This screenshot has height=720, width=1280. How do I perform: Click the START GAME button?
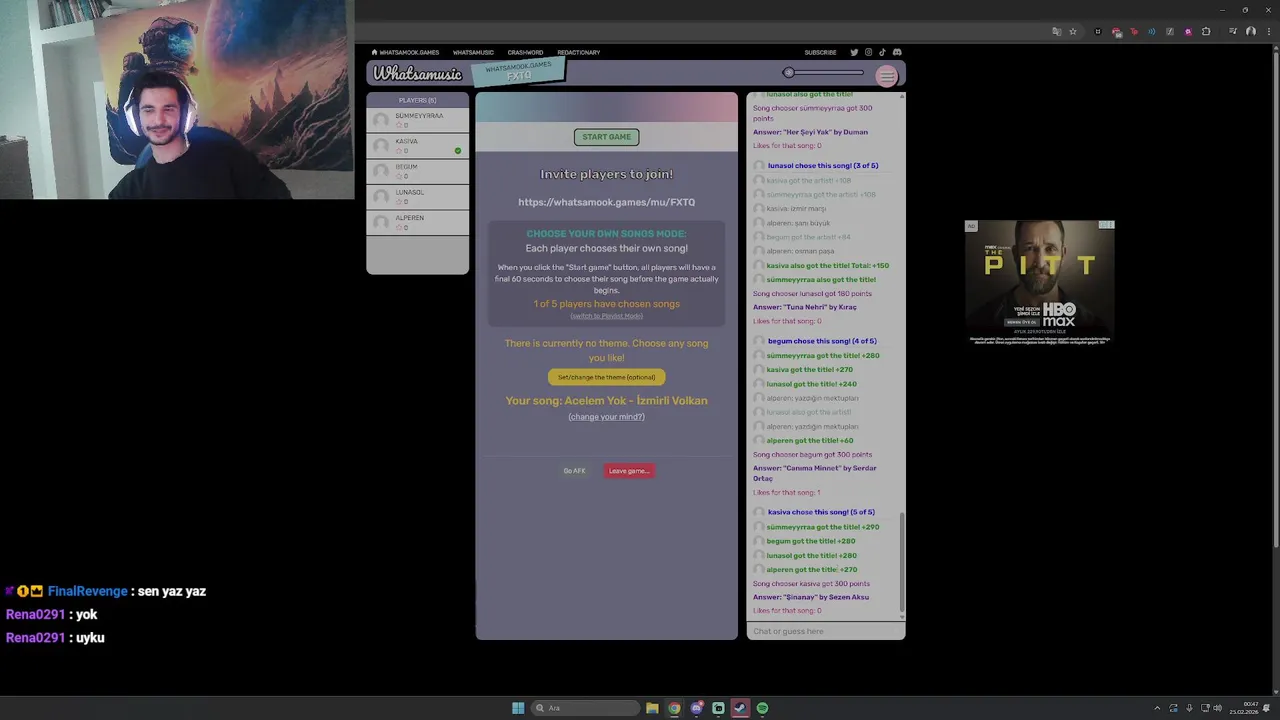606,137
